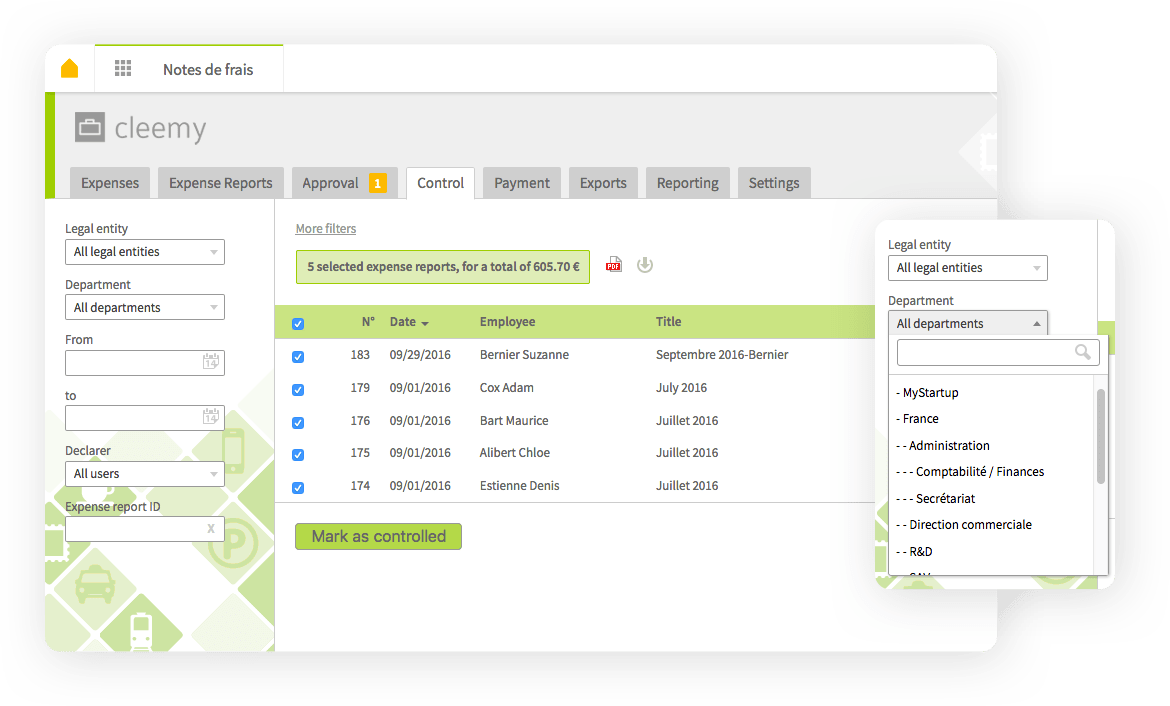1170x706 pixels.
Task: Click the department search input box
Action: [x=998, y=352]
